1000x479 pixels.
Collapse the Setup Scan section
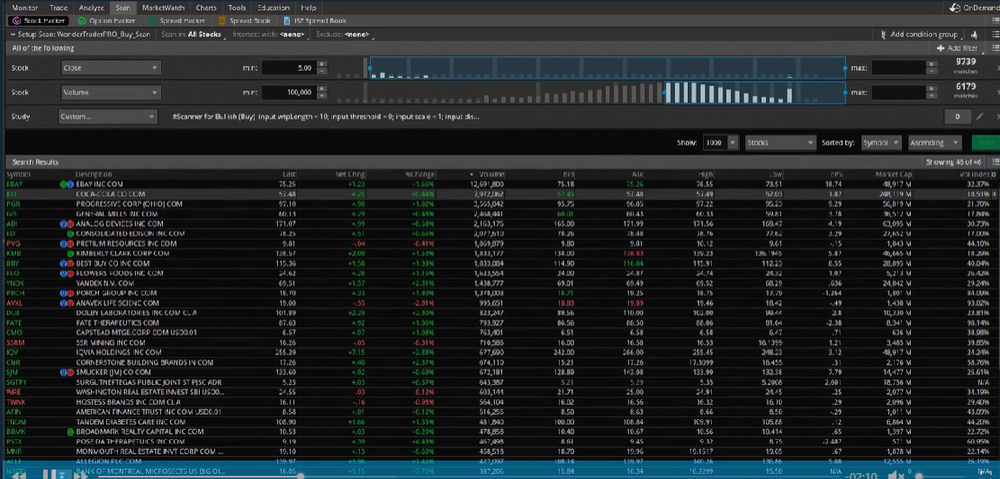coord(13,34)
